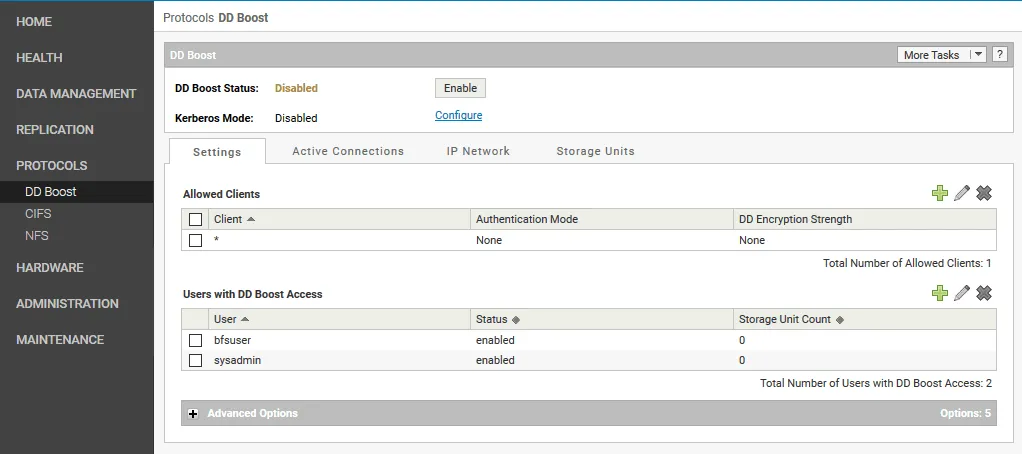The height and width of the screenshot is (454, 1022).
Task: Delete allowed client using X icon
Action: point(984,193)
